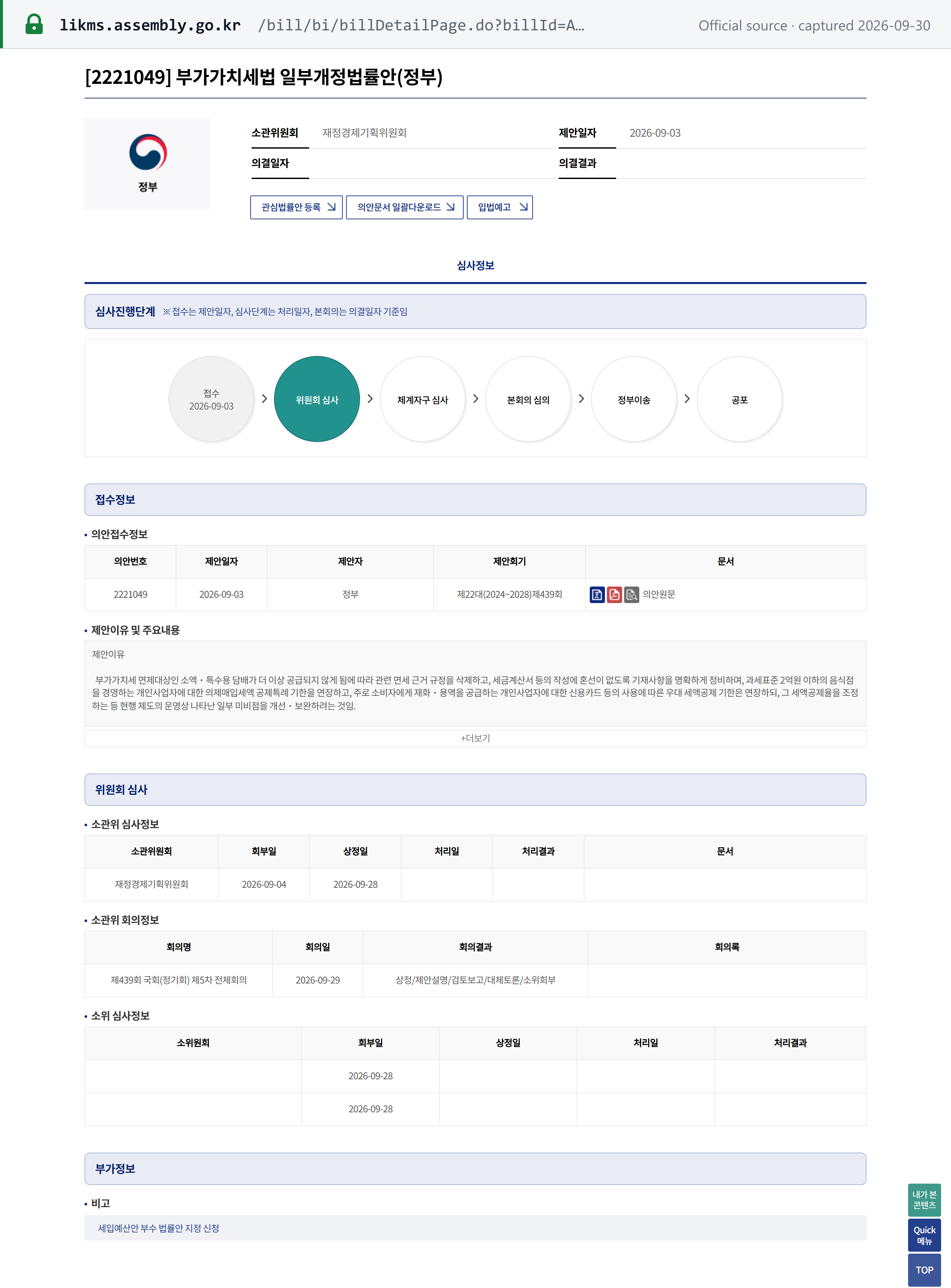The image size is (951, 1288).
Task: Click the 의안원문 text label
Action: click(659, 594)
